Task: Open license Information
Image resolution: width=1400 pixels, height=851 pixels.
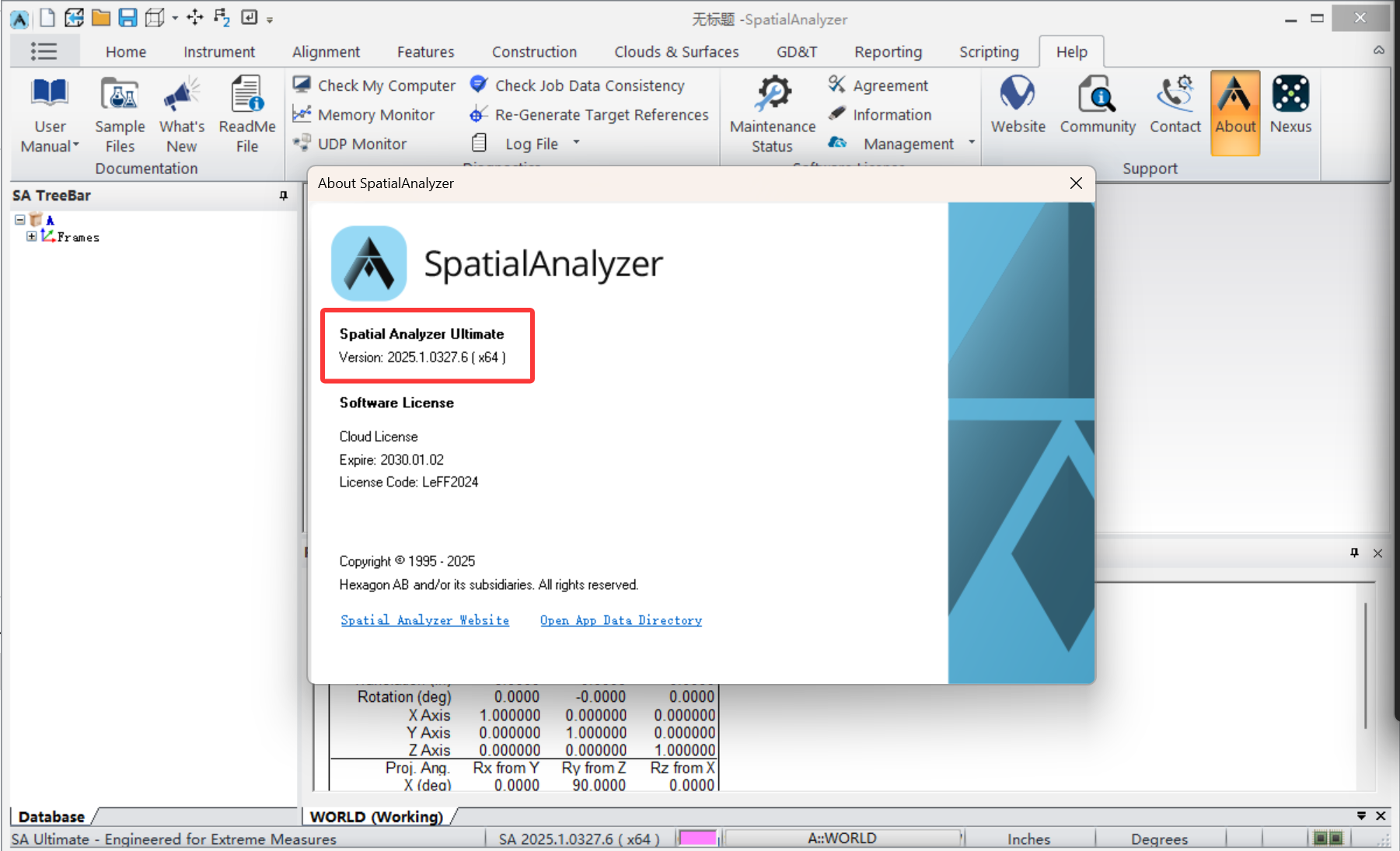Action: pyautogui.click(x=879, y=115)
